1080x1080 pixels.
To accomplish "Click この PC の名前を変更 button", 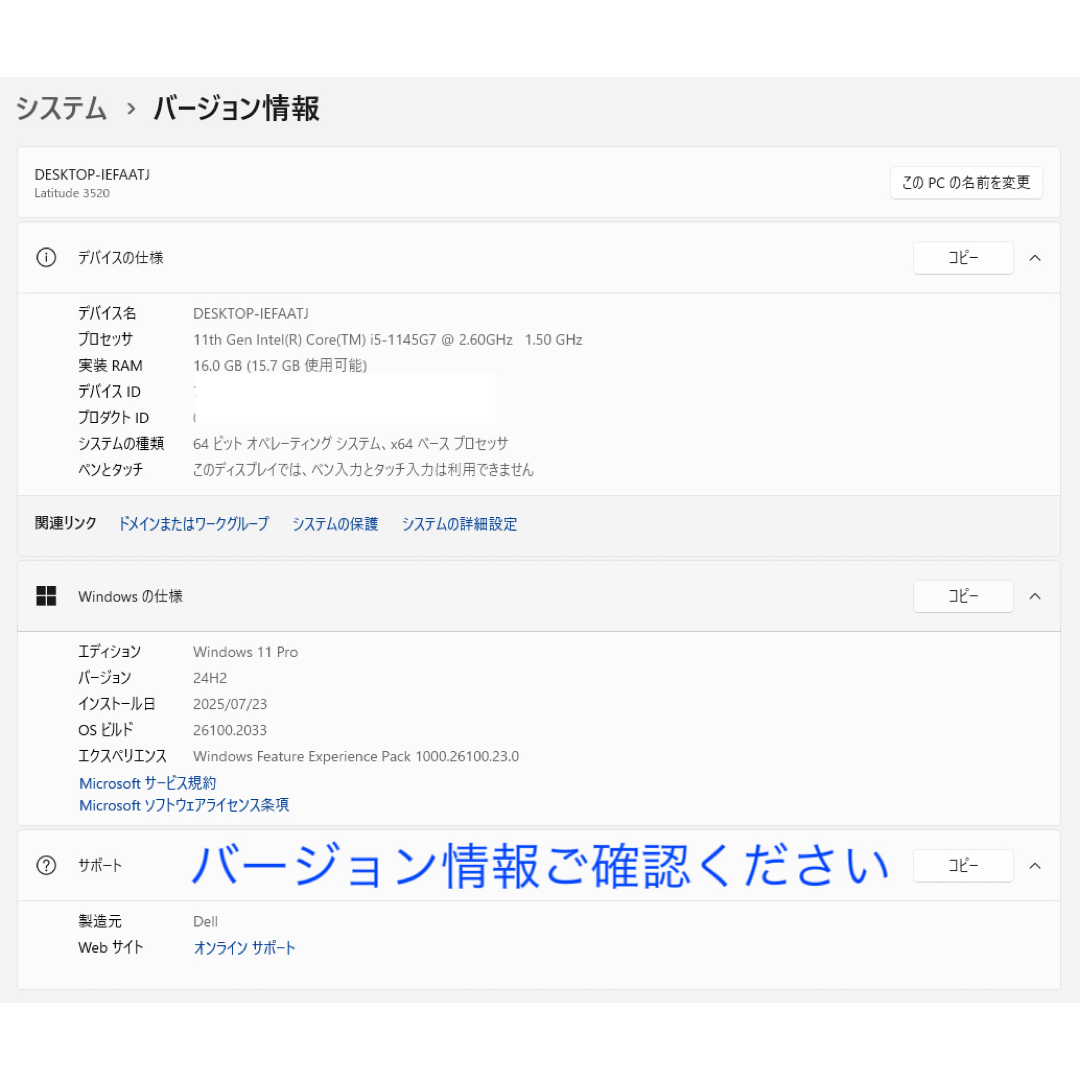I will click(x=966, y=183).
